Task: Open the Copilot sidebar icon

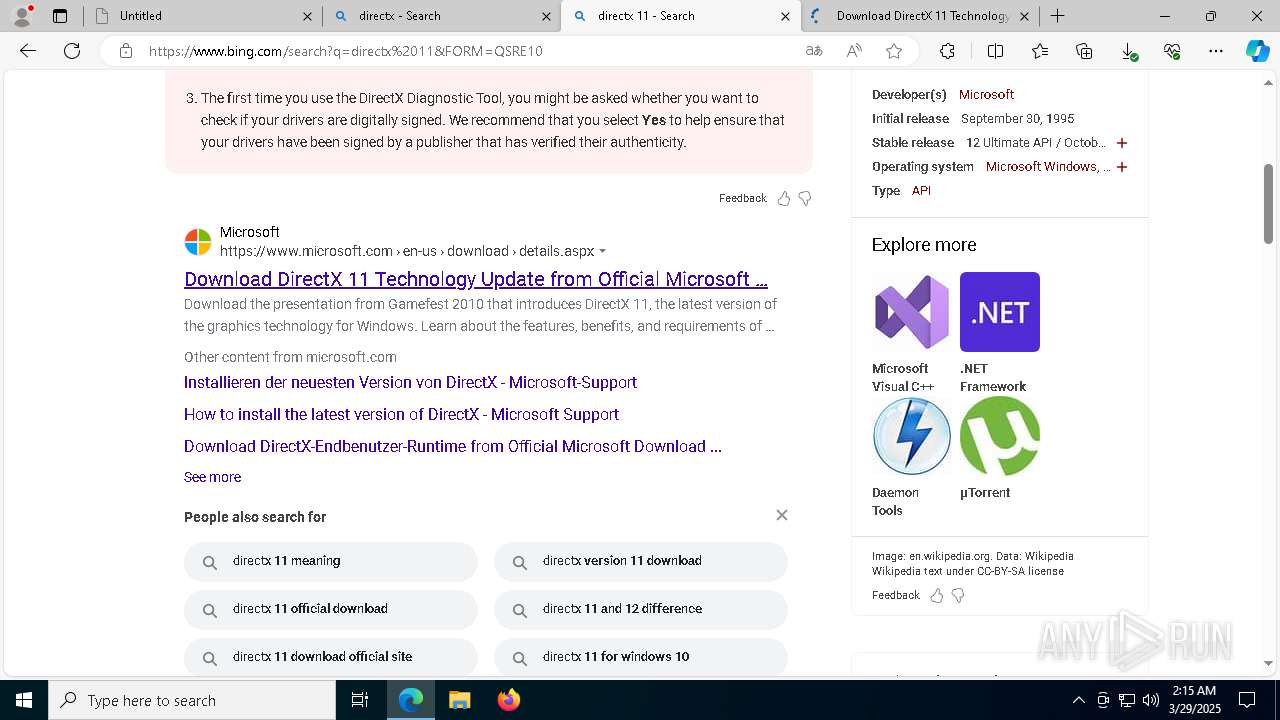Action: coord(1257,51)
